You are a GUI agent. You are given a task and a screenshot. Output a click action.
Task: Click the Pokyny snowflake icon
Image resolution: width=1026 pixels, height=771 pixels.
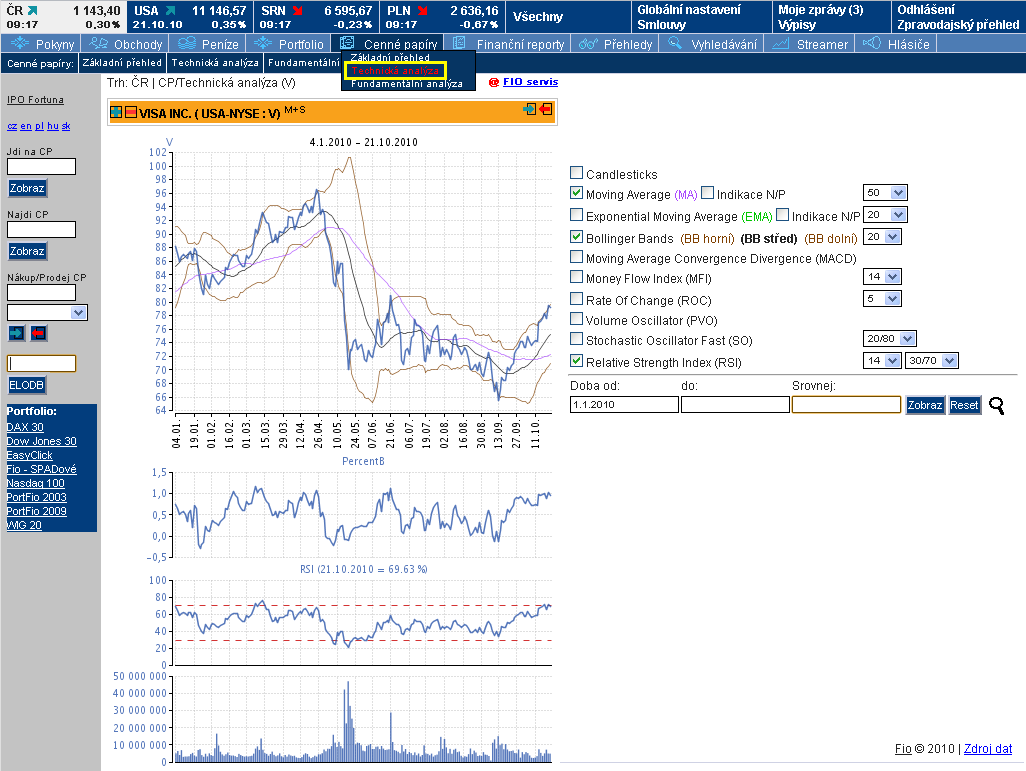coord(20,43)
